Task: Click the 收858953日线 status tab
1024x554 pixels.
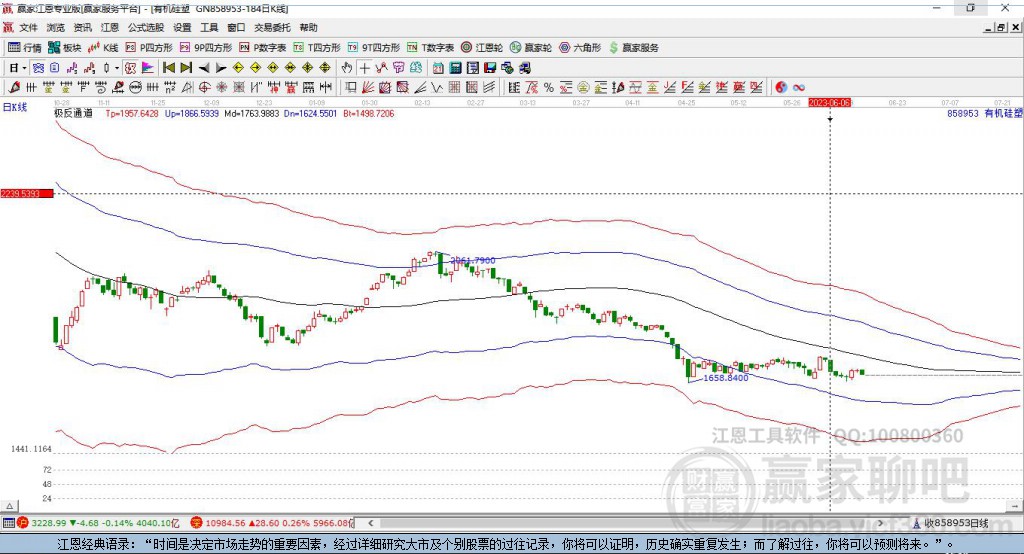Action: point(956,523)
